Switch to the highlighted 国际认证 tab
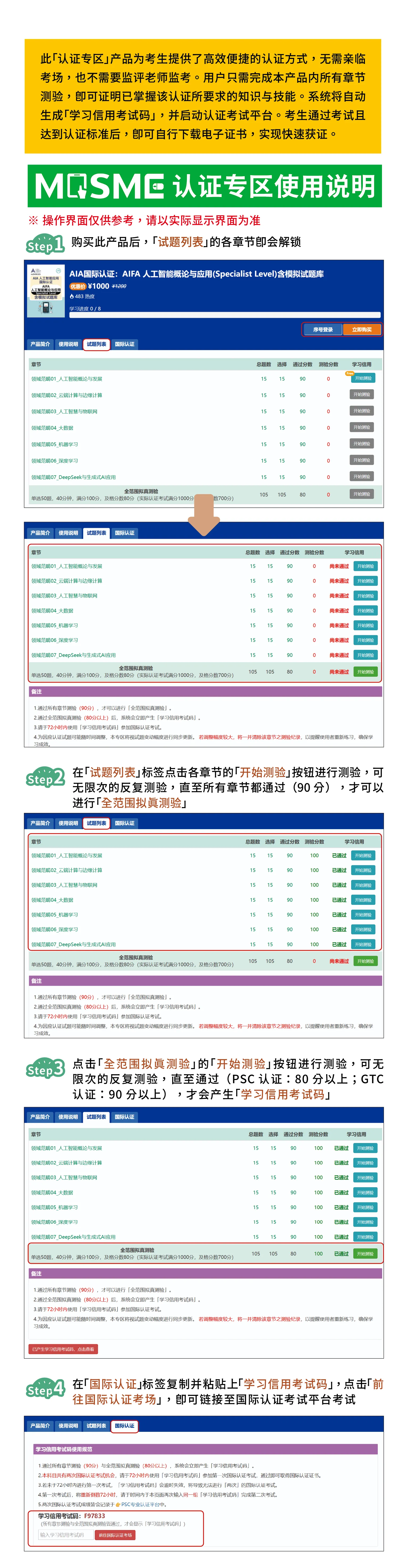This screenshot has width=408, height=1568. [x=124, y=1426]
